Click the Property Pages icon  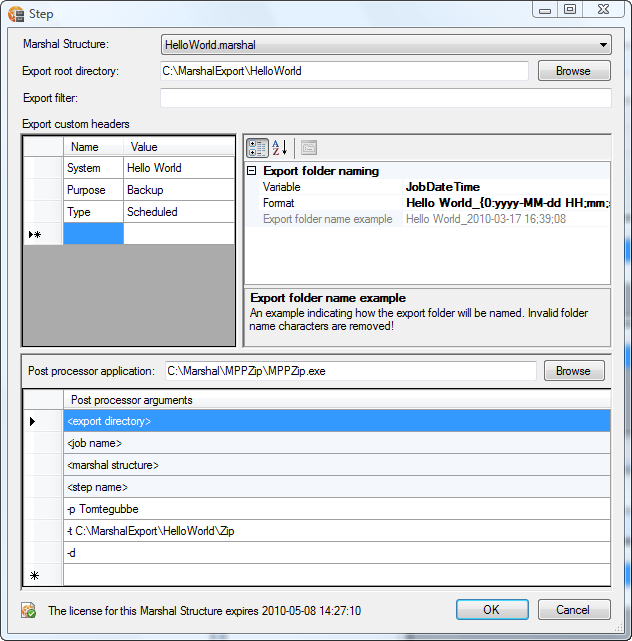309,148
